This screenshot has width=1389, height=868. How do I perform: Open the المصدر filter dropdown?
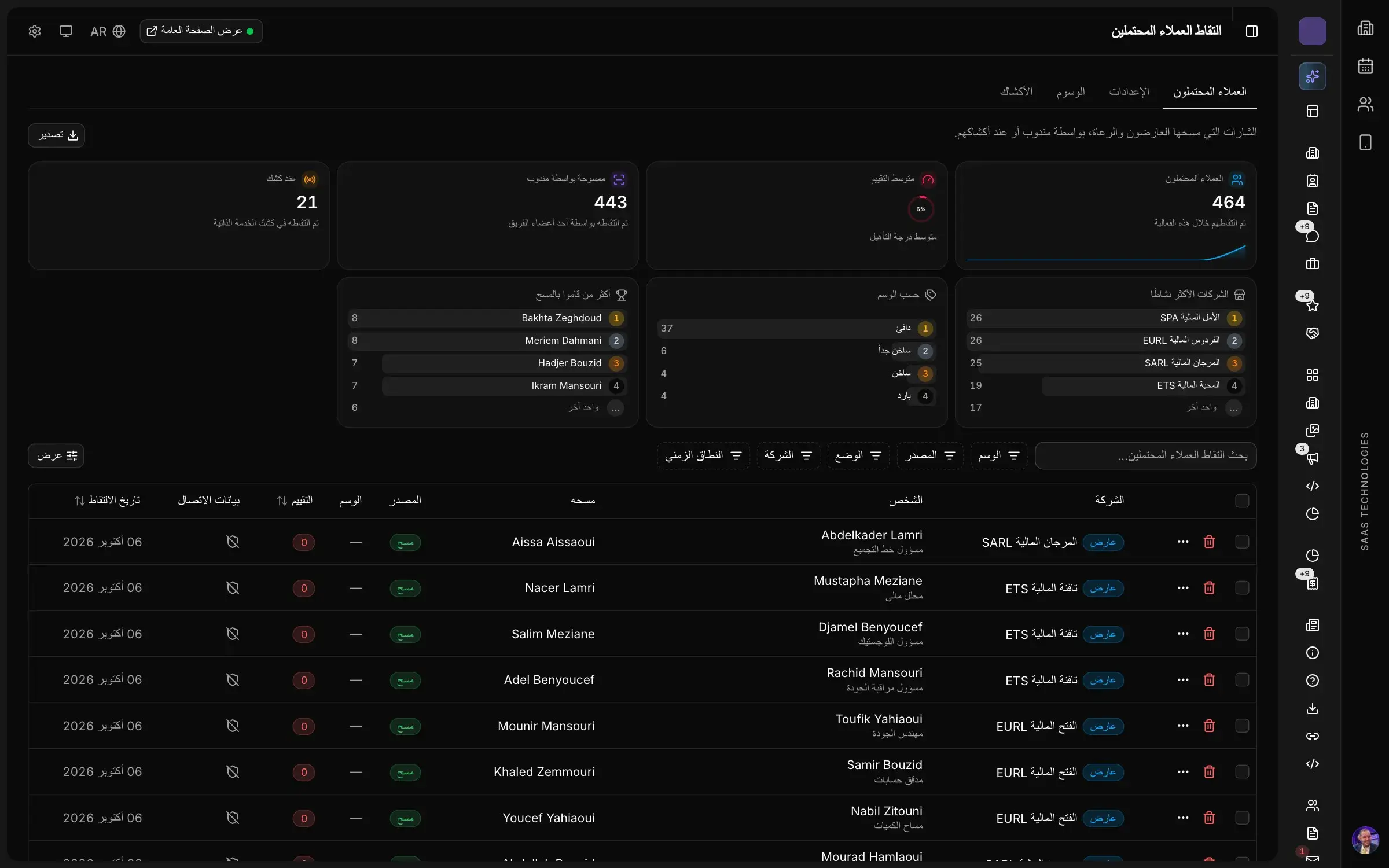(x=929, y=456)
